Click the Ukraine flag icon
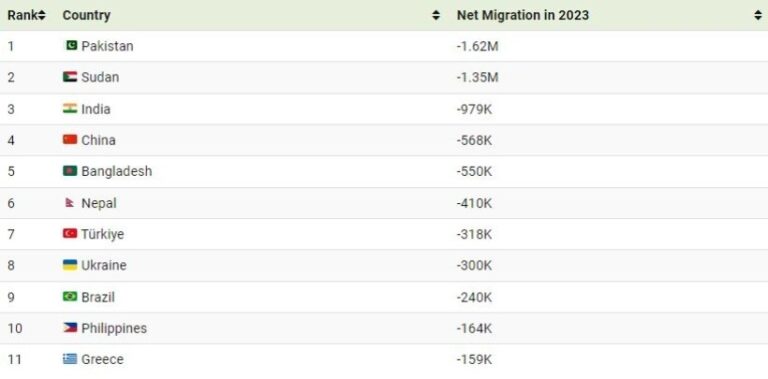Viewport: 768px width, 379px height. [70, 265]
